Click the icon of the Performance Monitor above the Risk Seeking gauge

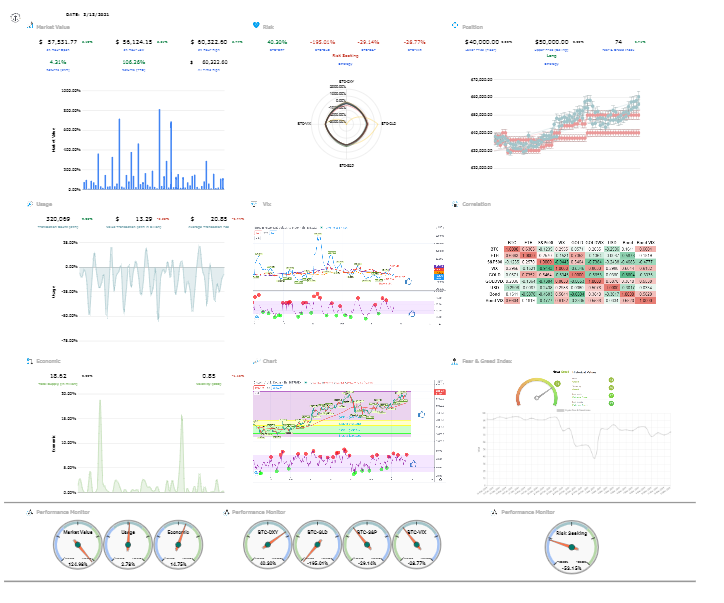click(x=494, y=512)
